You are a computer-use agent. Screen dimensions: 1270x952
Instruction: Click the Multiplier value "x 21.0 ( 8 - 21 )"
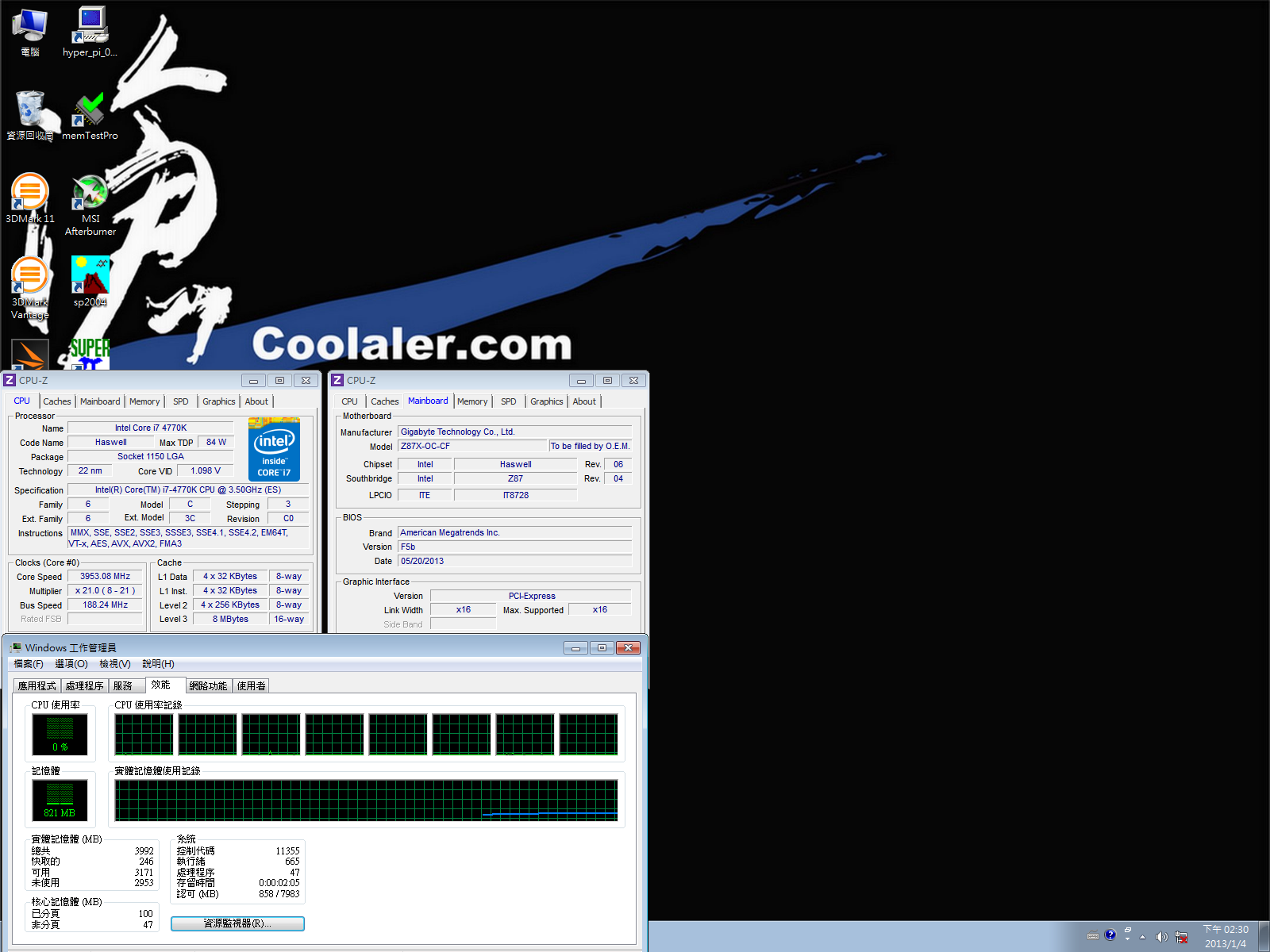106,591
